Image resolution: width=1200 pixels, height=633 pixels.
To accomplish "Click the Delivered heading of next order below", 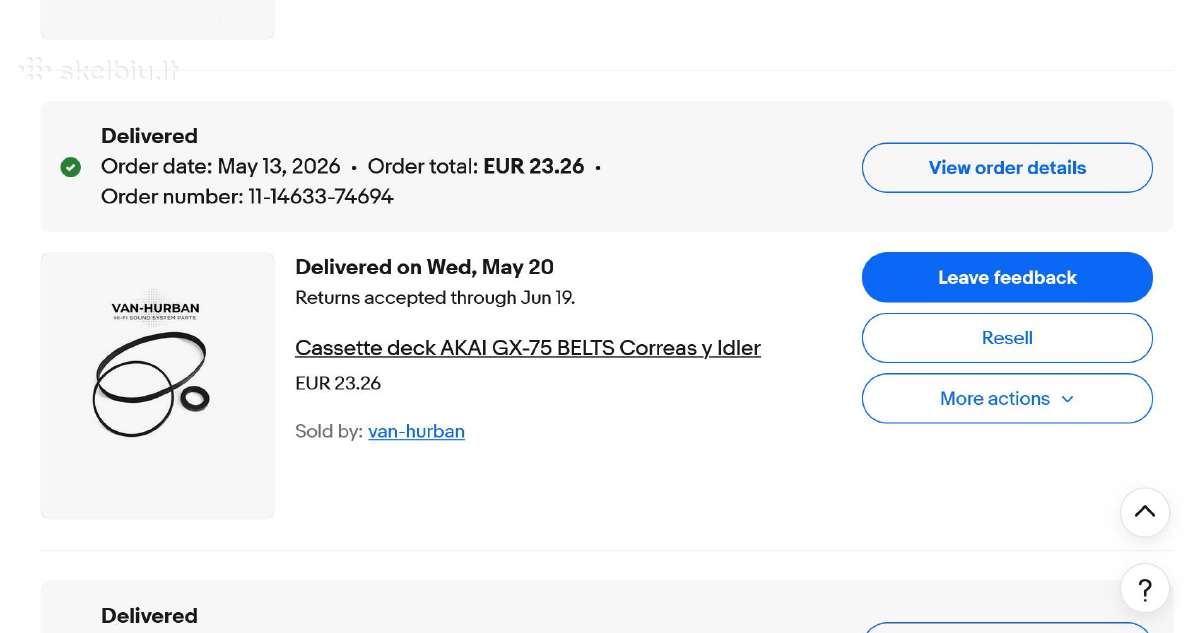I will (149, 615).
